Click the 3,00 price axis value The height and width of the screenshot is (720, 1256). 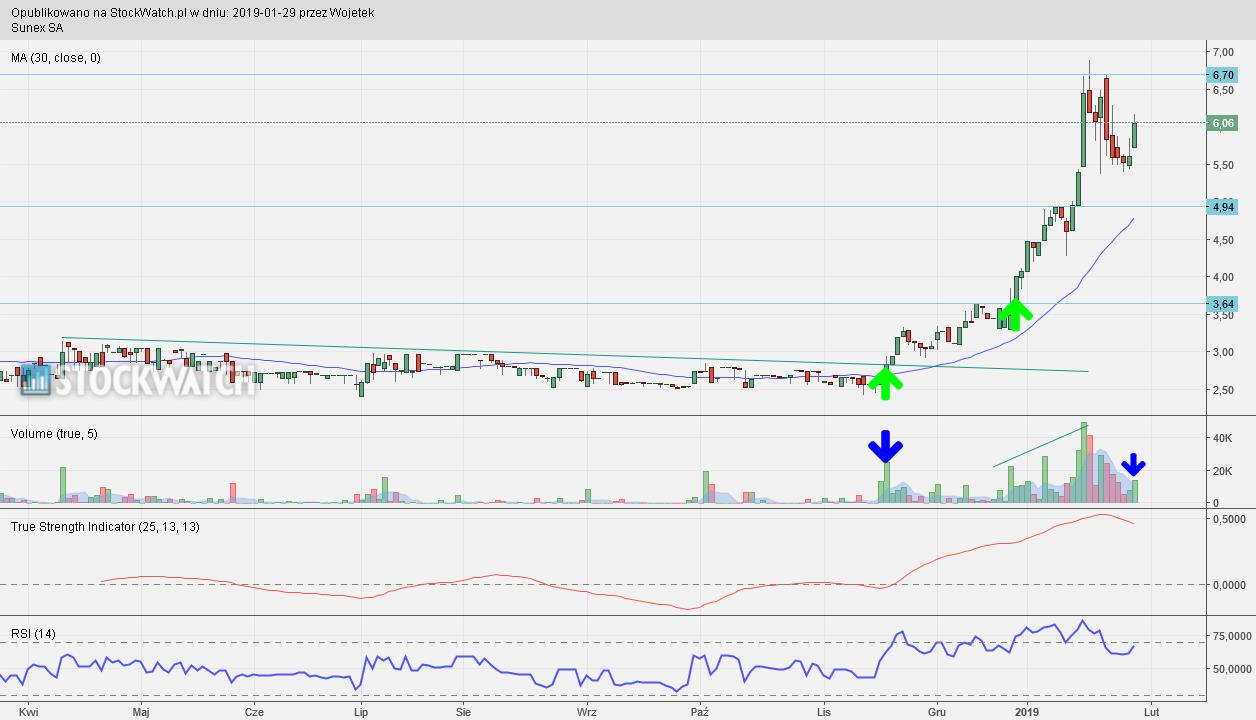coord(1222,352)
